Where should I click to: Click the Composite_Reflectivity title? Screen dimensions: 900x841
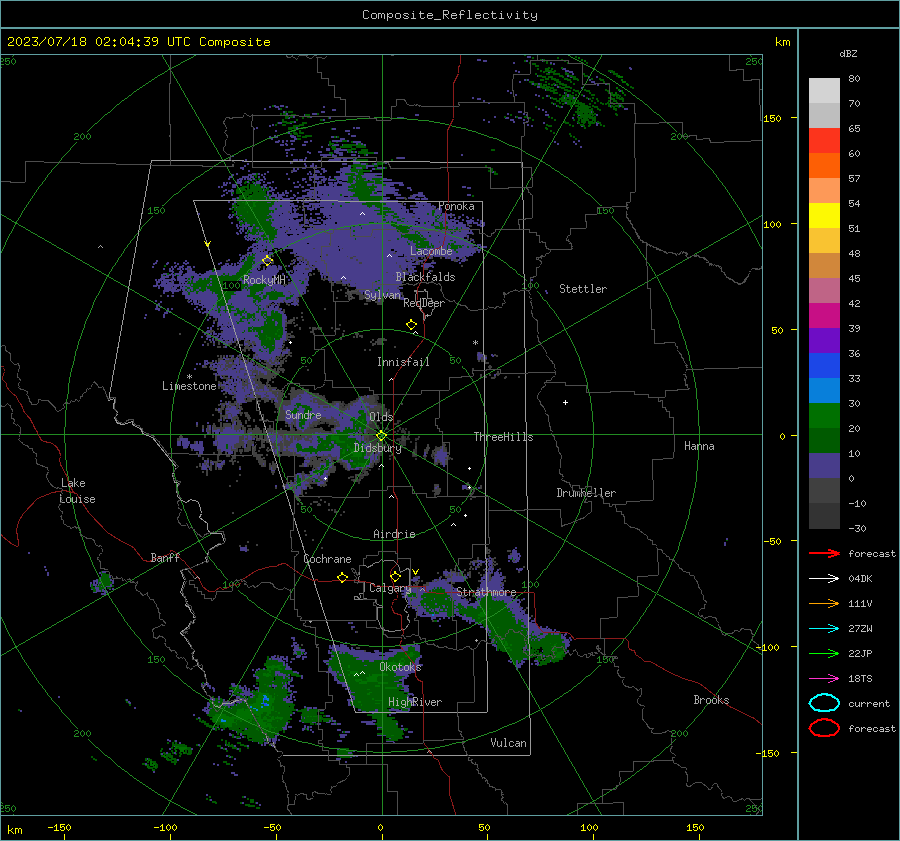point(449,15)
